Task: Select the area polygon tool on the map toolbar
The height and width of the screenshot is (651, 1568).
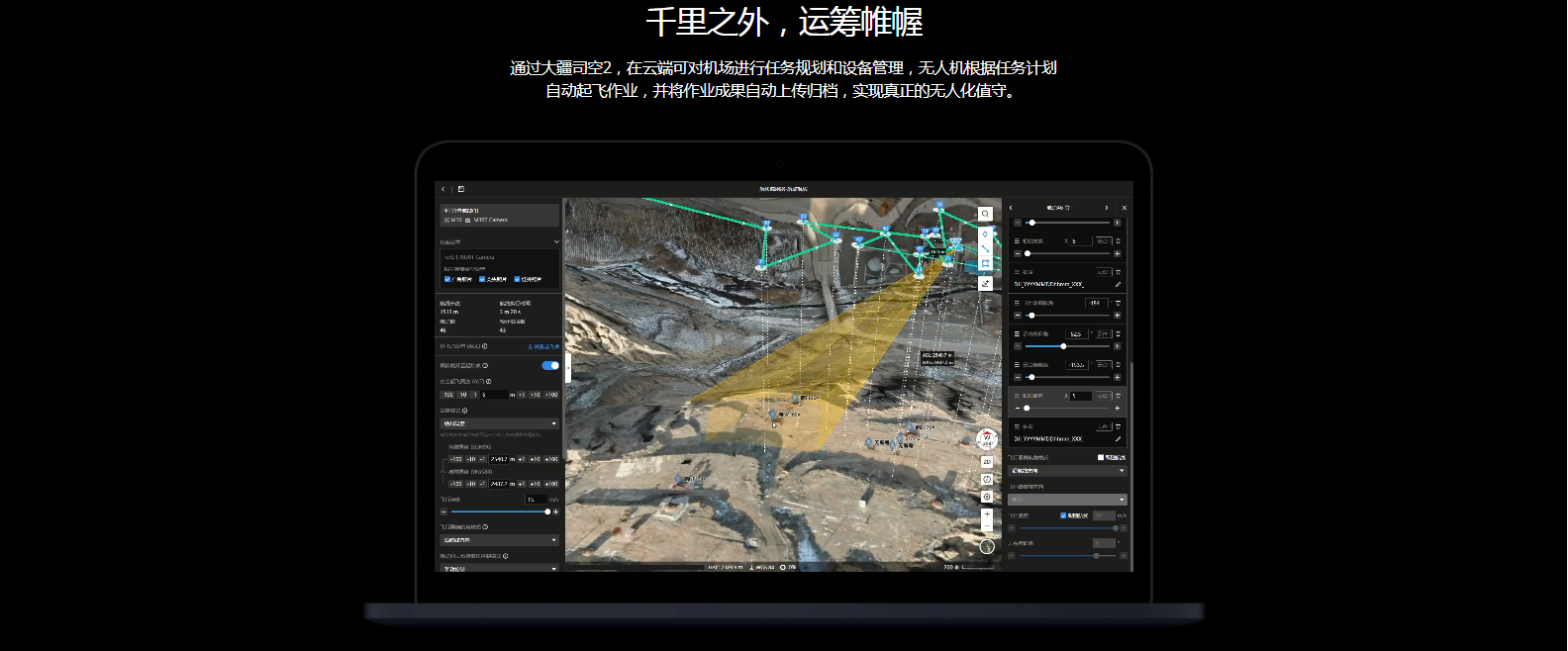Action: click(x=985, y=264)
